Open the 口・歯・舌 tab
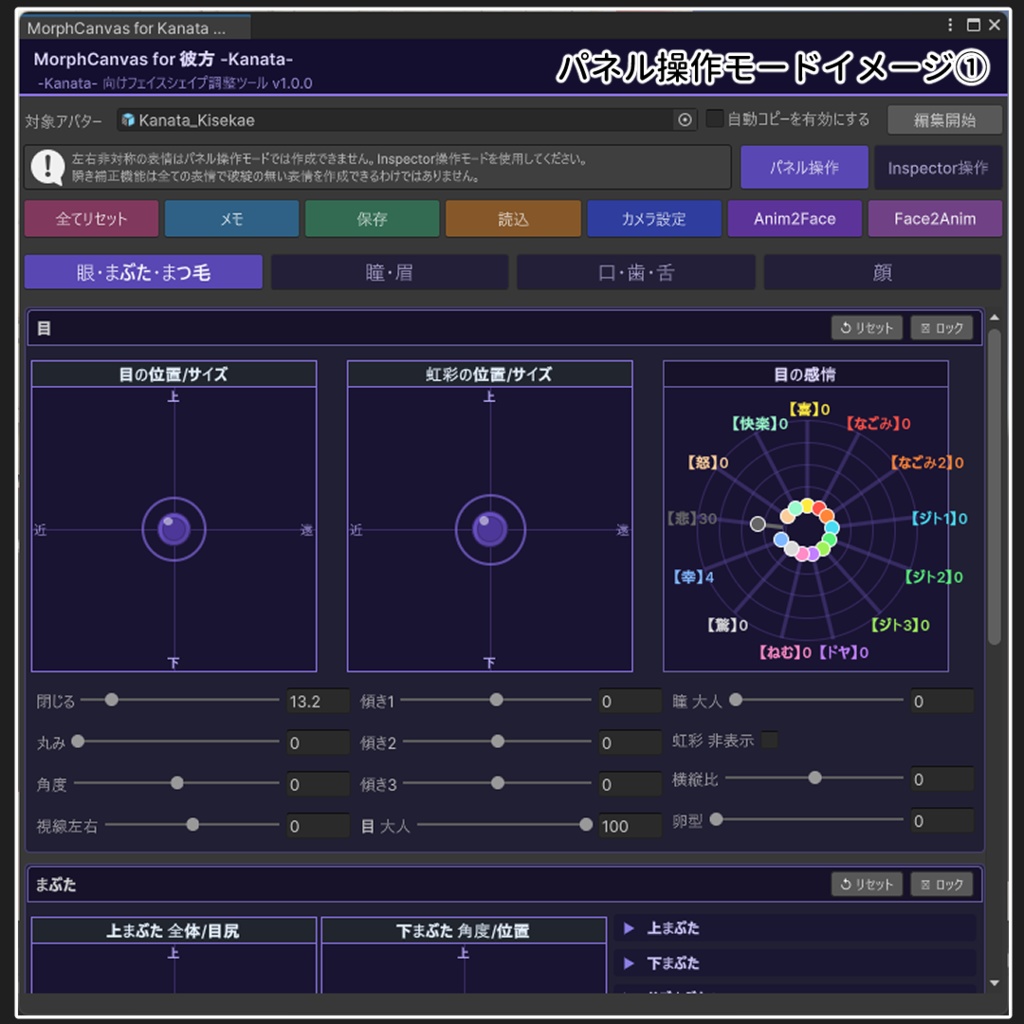This screenshot has width=1024, height=1024. pos(634,271)
